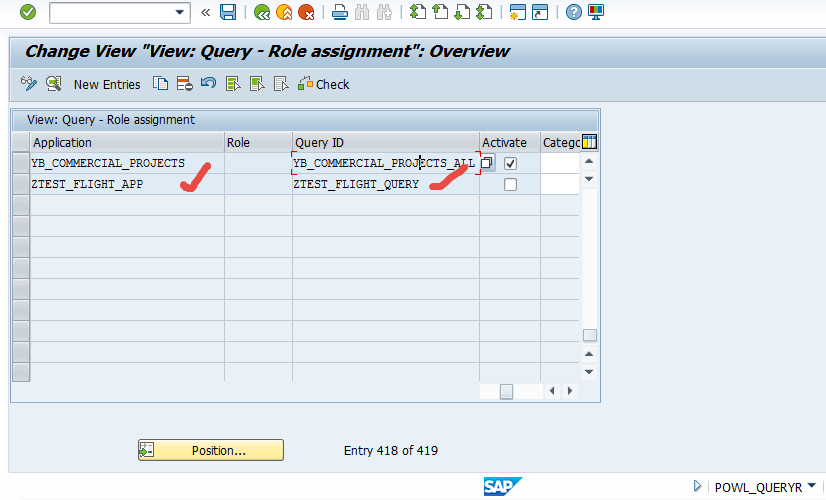
Task: Open value help button beside Query ID
Action: [x=487, y=162]
